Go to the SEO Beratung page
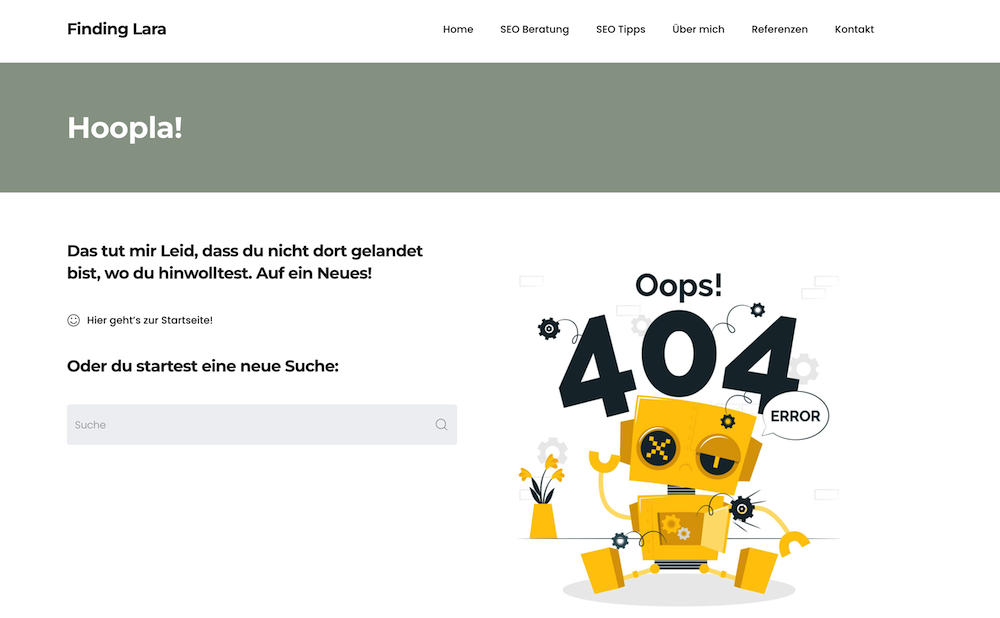This screenshot has width=1000, height=618. 534,29
